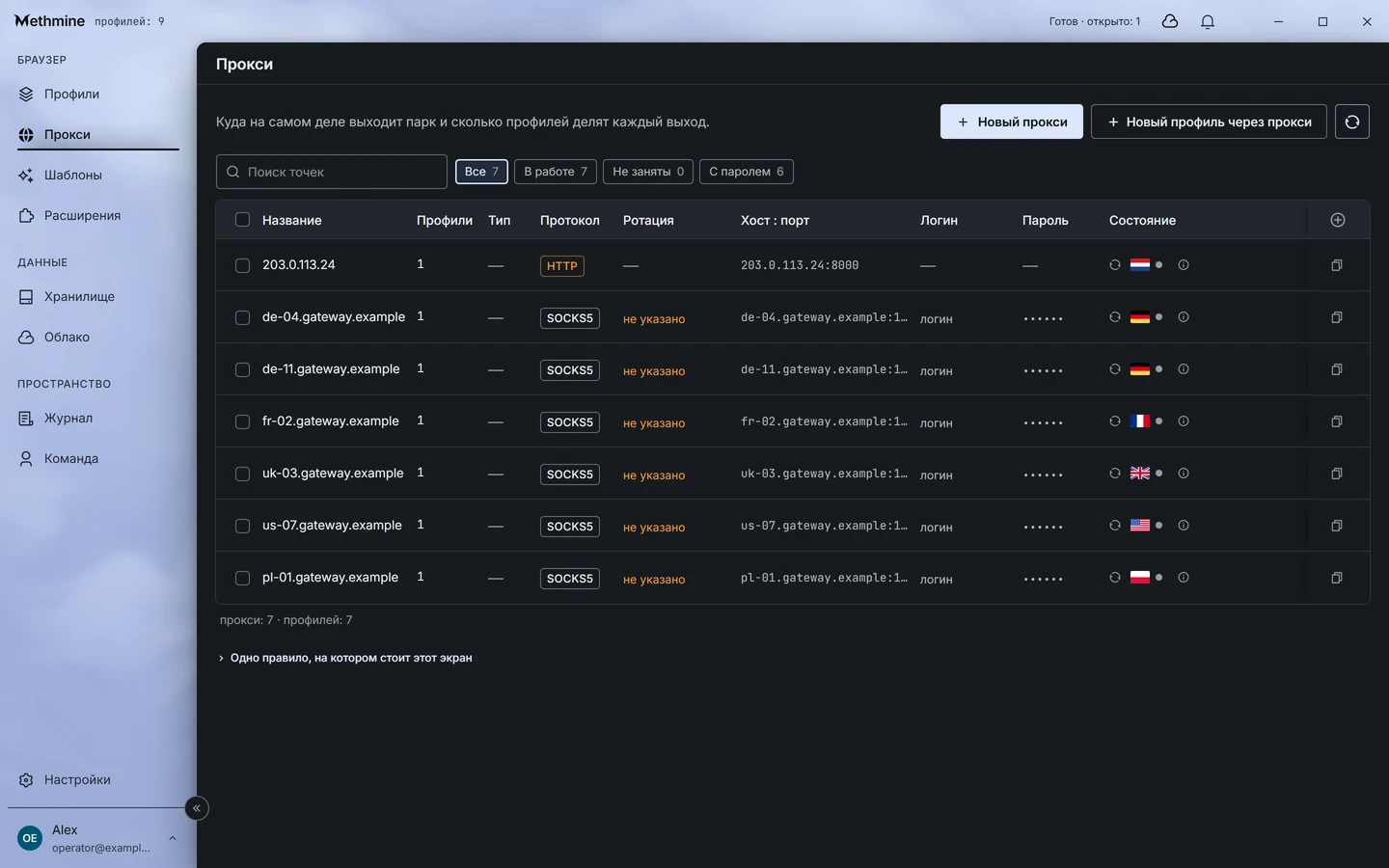Copy the pl-01.gateway.example proxy row
Image resolution: width=1389 pixels, height=868 pixels.
(1337, 578)
